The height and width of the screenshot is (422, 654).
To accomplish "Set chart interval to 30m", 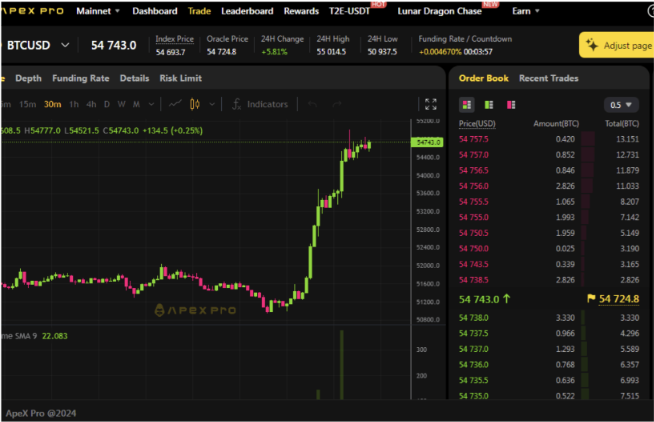I will tap(53, 104).
